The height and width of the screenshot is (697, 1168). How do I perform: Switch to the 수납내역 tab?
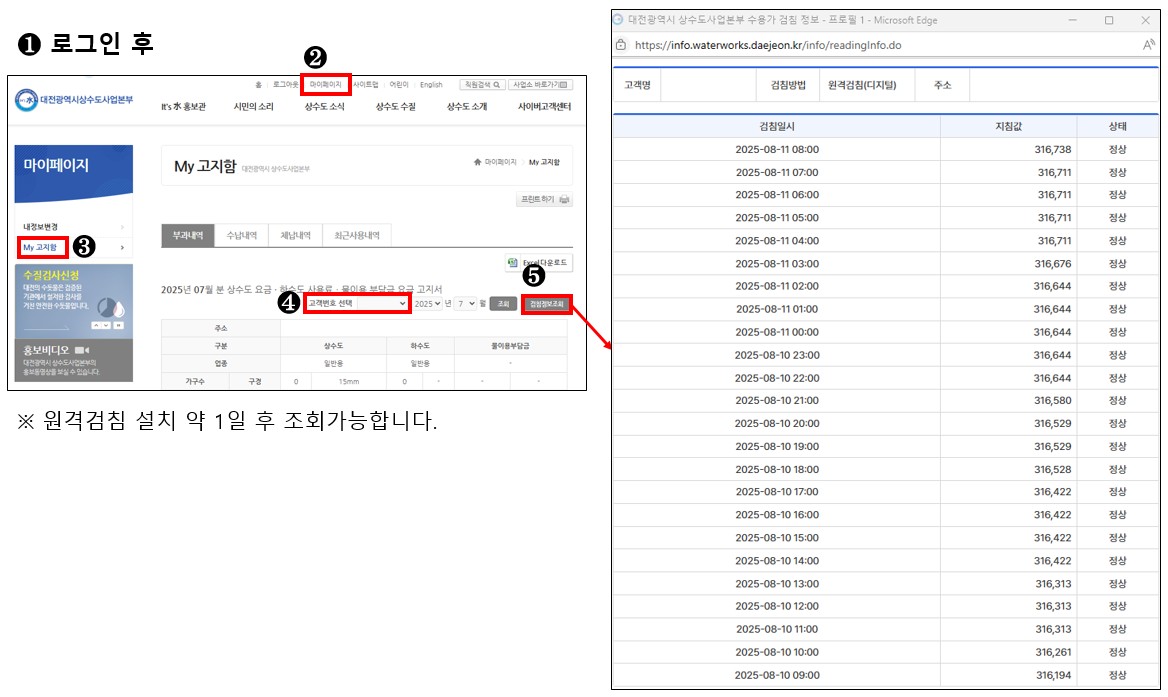[x=241, y=236]
